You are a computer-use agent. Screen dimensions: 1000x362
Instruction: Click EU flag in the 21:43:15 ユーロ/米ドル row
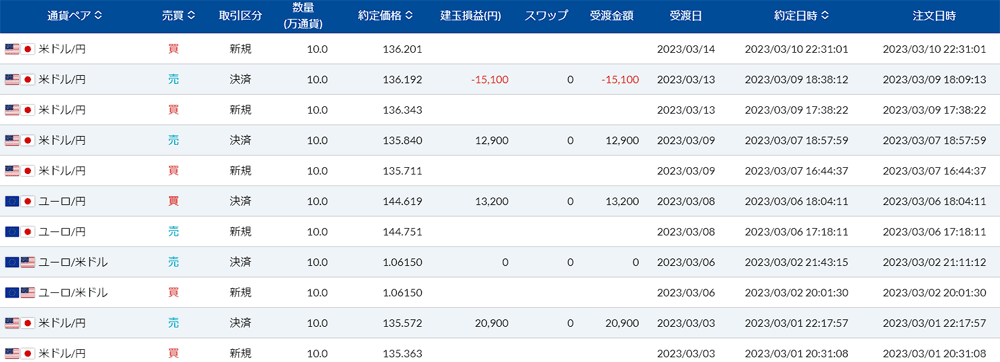pos(12,262)
